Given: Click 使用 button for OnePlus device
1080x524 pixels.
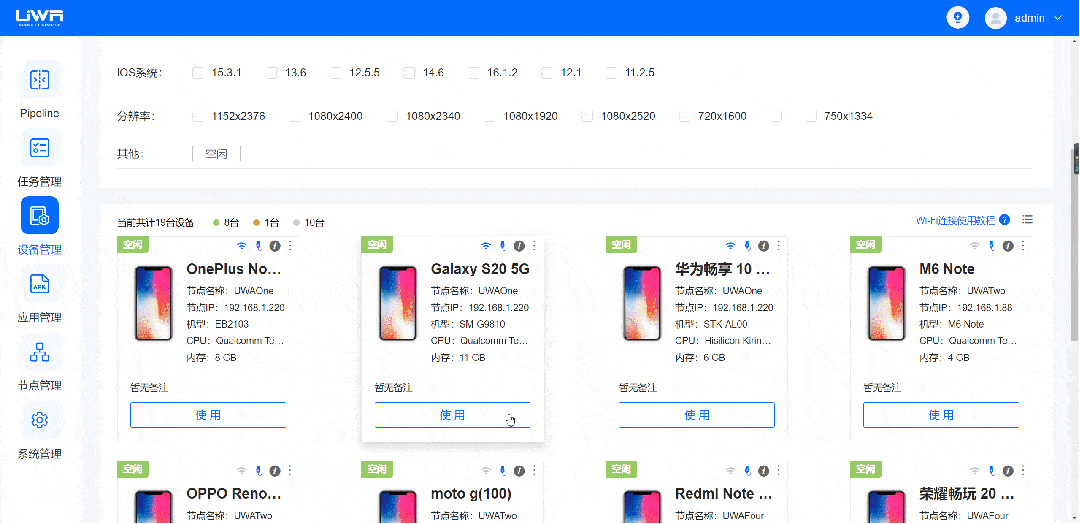Looking at the screenshot, I should tap(208, 415).
